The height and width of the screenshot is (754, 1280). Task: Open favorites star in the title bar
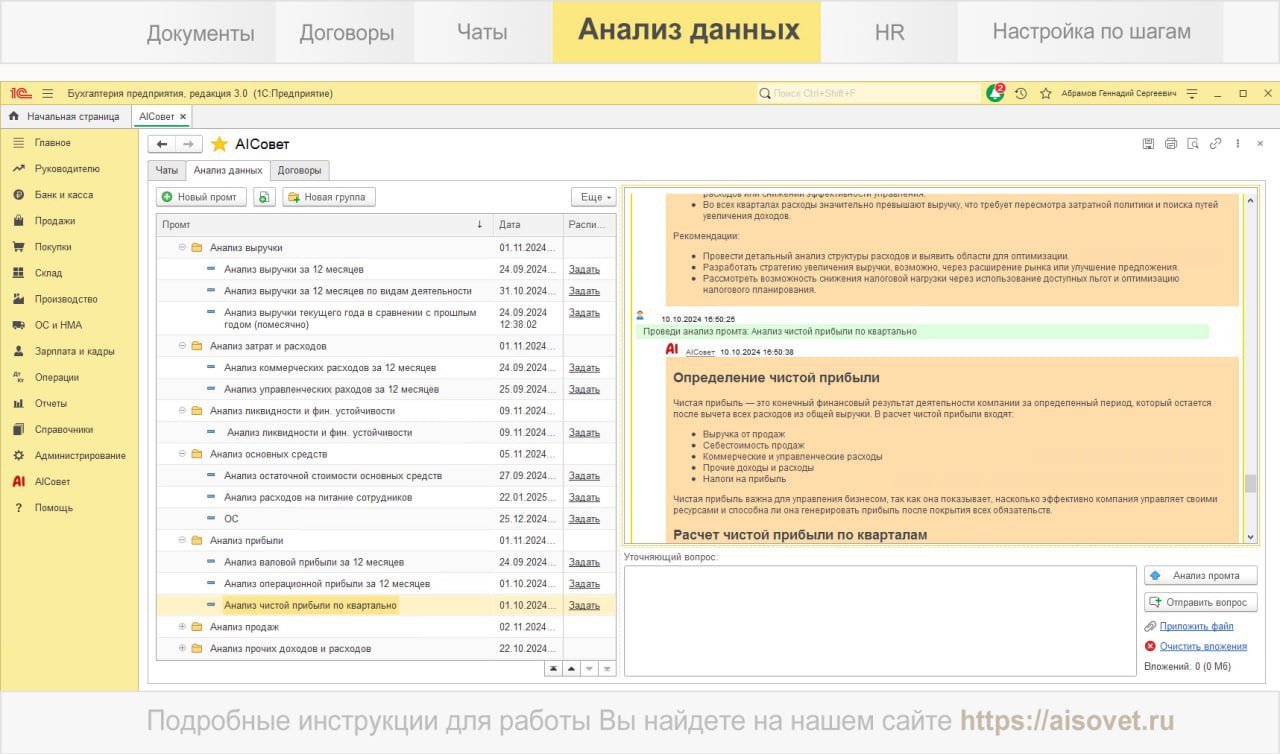point(1046,93)
